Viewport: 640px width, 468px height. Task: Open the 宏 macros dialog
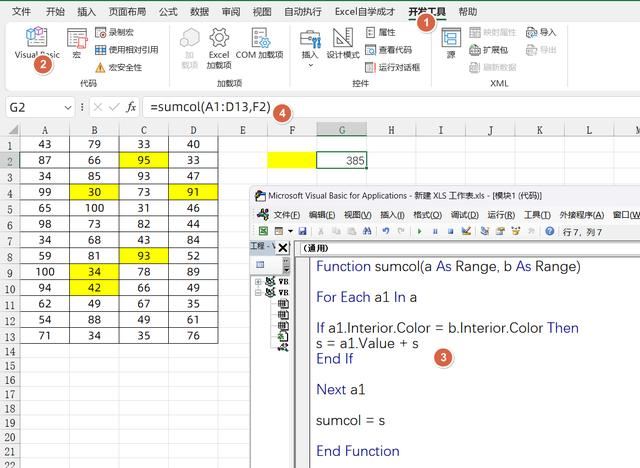[77, 43]
